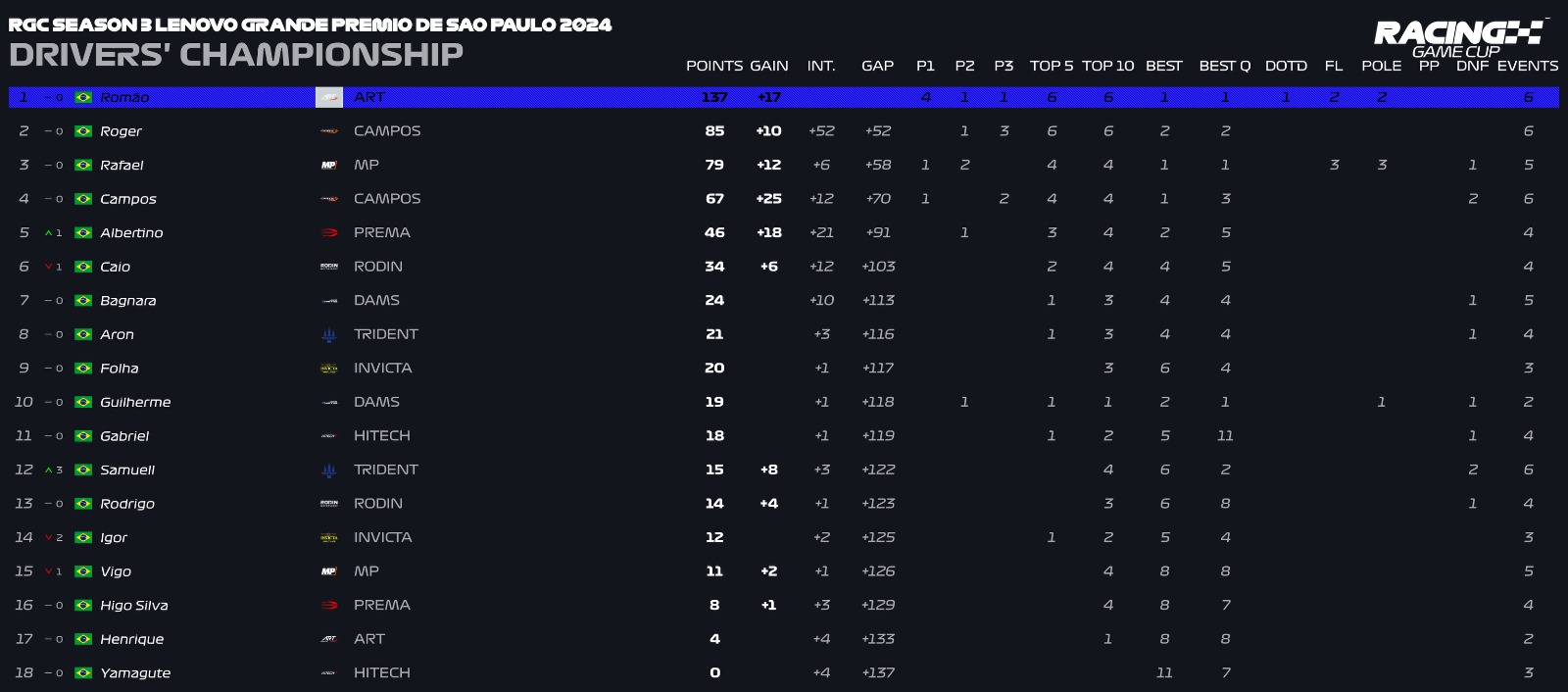Click the POINTS column header
The image size is (1568, 692).
pos(713,66)
